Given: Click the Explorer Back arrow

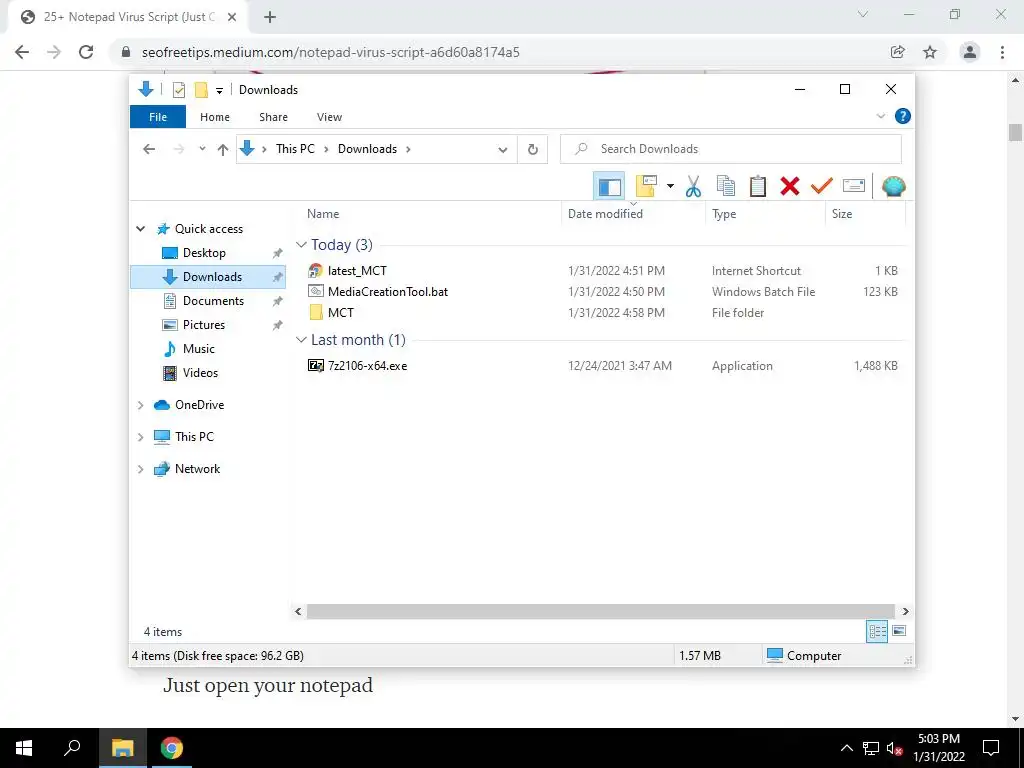Looking at the screenshot, I should (x=149, y=149).
